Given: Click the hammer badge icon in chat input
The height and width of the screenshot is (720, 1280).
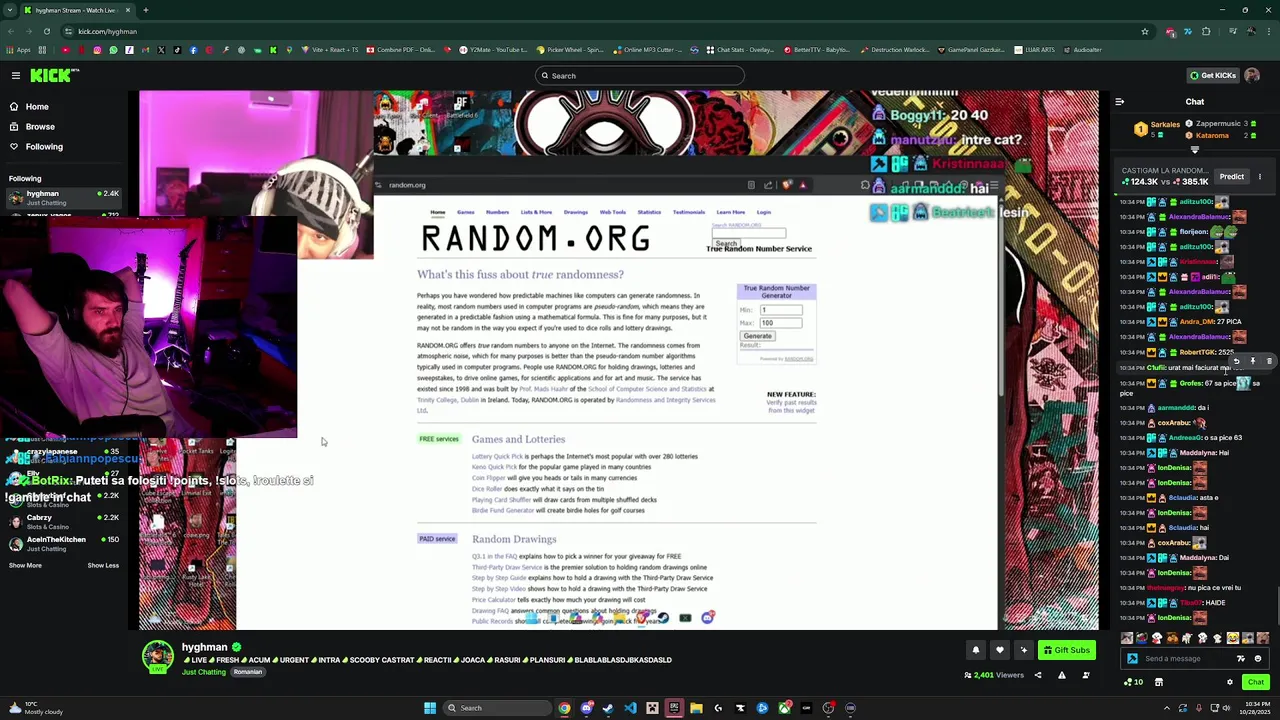Looking at the screenshot, I should [x=1132, y=658].
